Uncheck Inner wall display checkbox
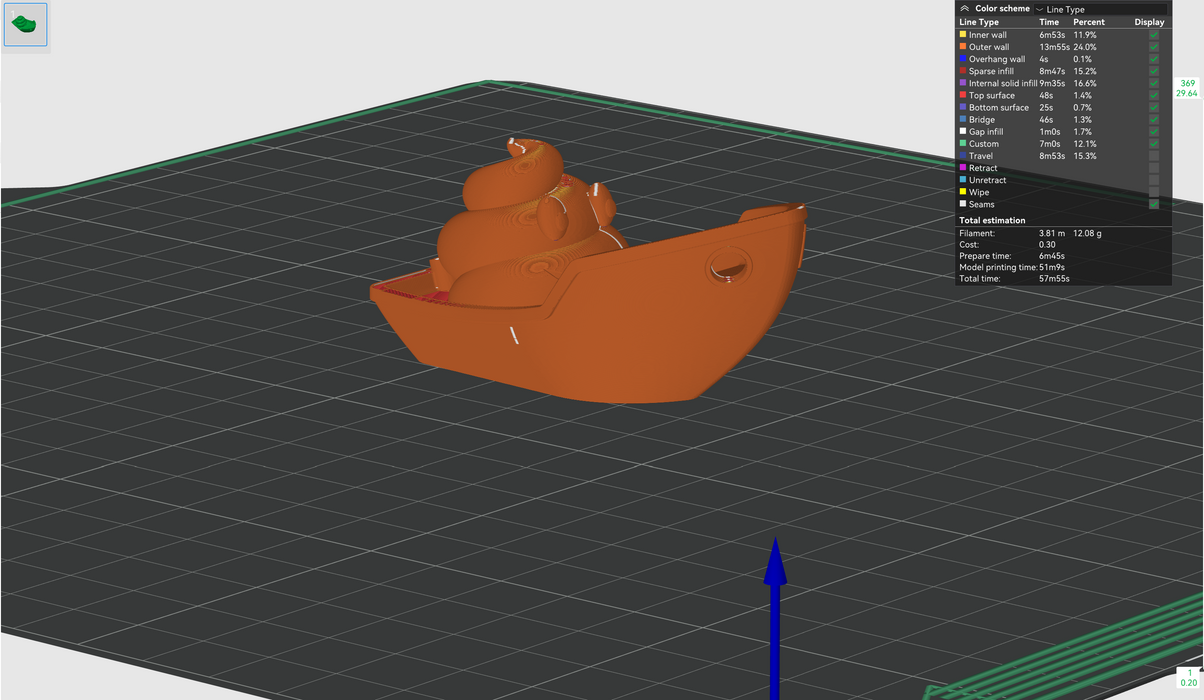The image size is (1204, 700). pyautogui.click(x=1154, y=35)
